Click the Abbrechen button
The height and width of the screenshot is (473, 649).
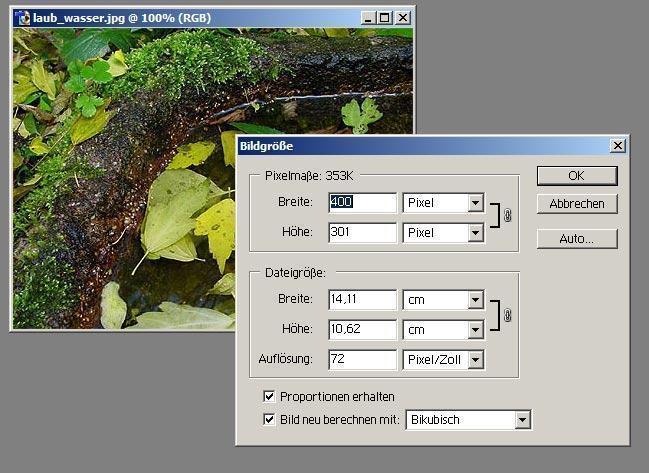577,204
